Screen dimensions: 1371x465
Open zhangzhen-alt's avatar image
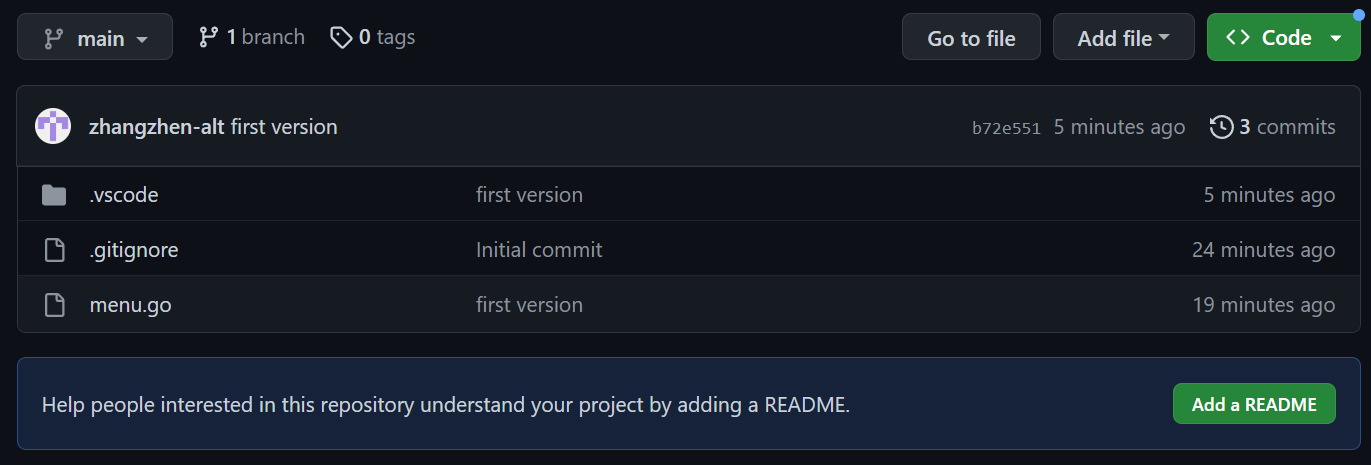[53, 127]
